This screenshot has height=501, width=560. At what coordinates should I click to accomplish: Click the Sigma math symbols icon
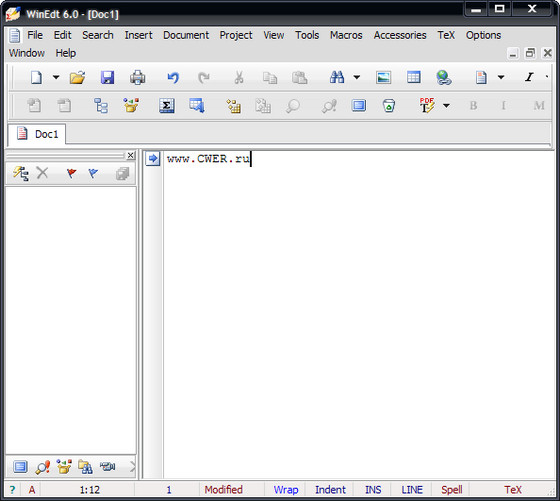(x=167, y=106)
